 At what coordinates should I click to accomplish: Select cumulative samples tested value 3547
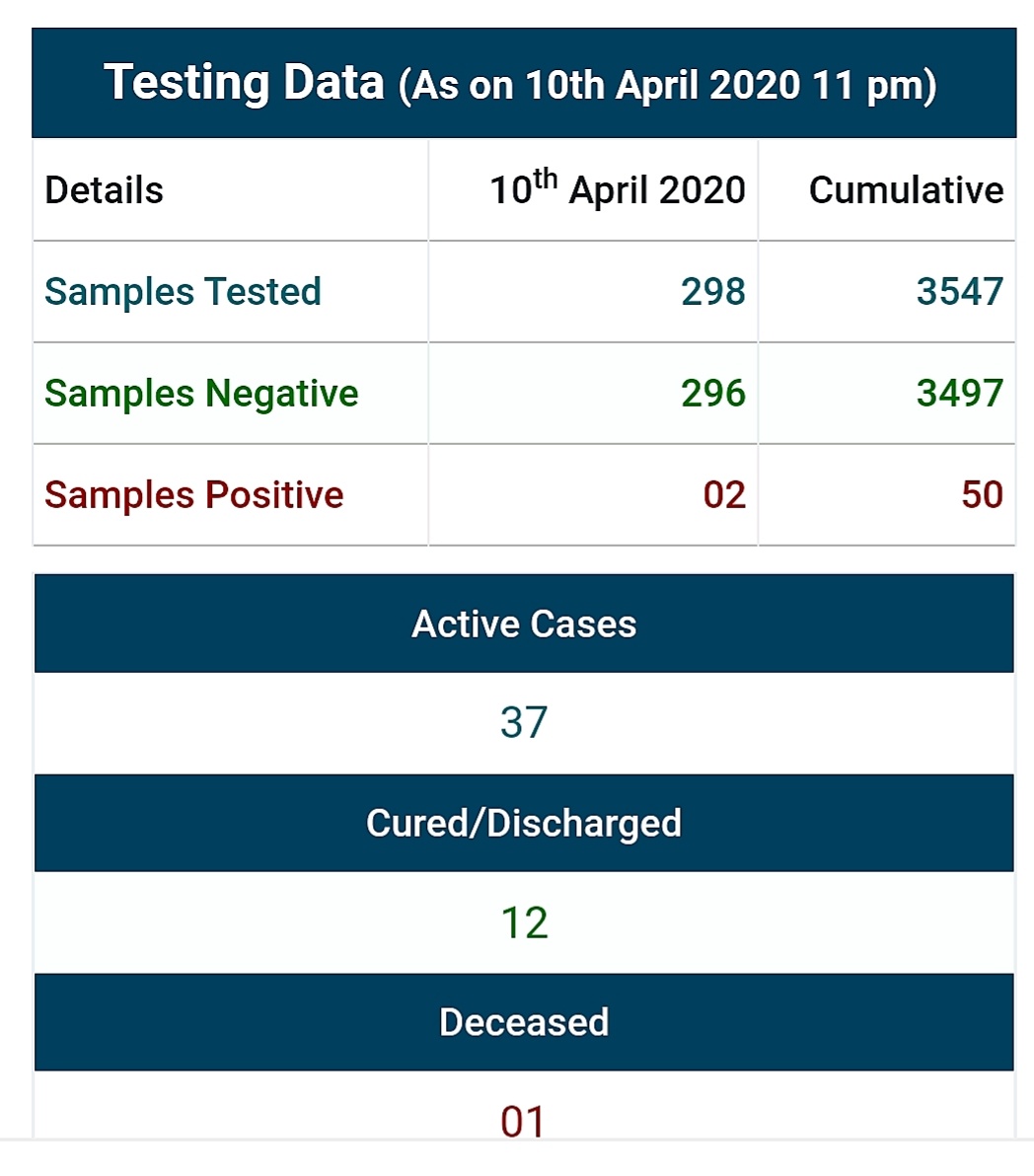click(960, 292)
